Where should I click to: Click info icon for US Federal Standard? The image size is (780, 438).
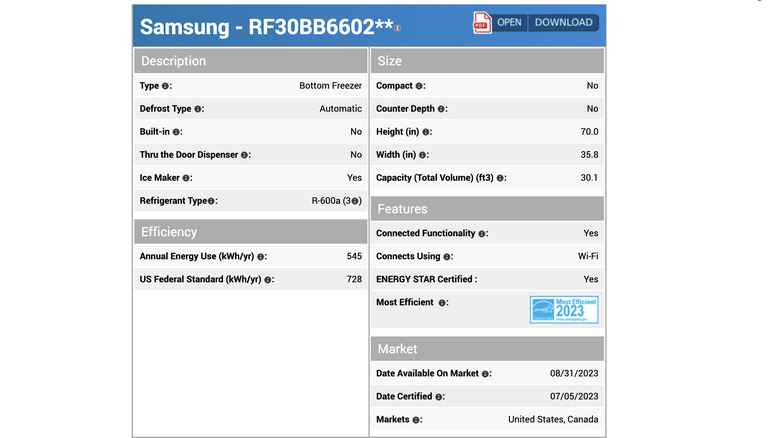click(x=269, y=279)
